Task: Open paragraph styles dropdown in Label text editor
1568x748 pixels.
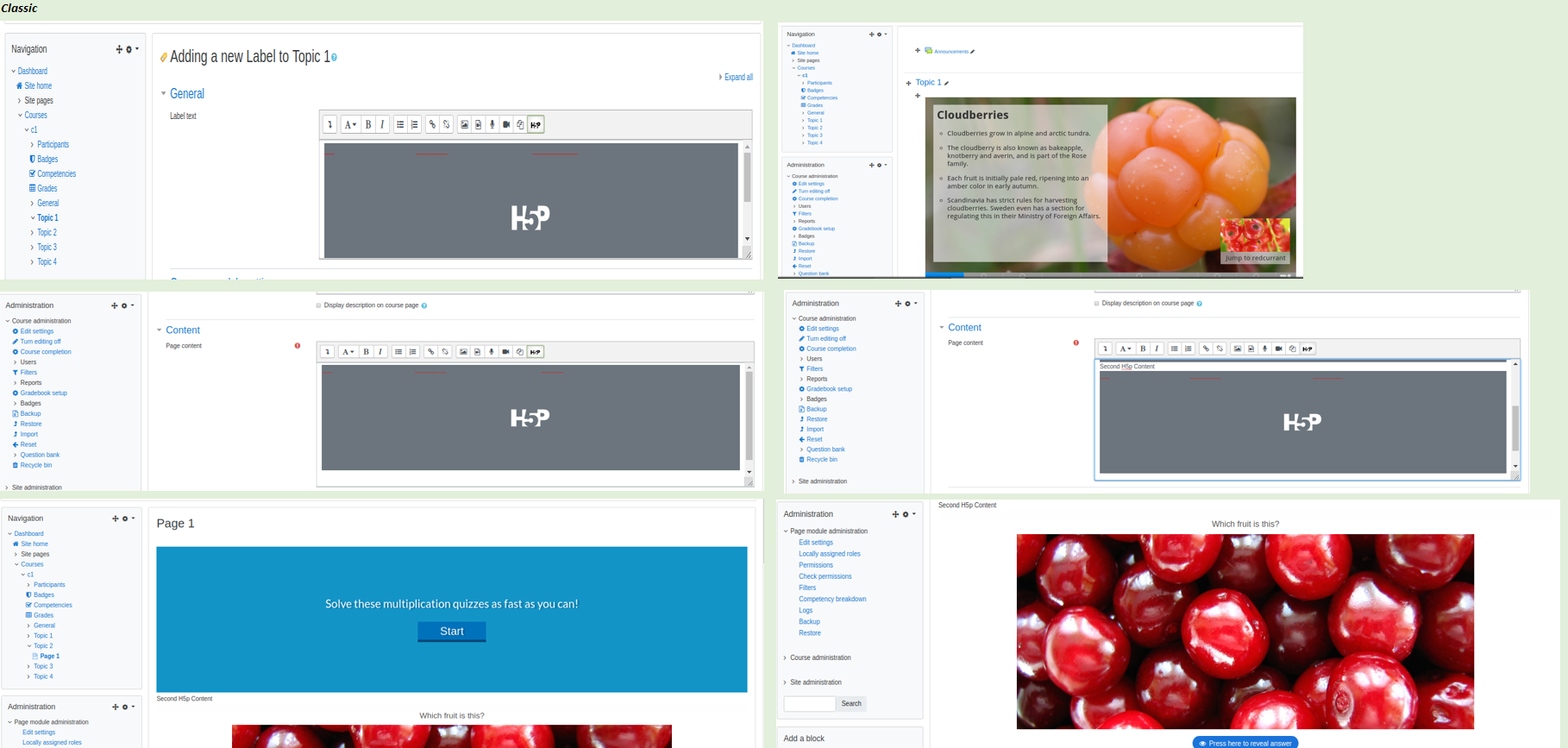Action: (349, 125)
